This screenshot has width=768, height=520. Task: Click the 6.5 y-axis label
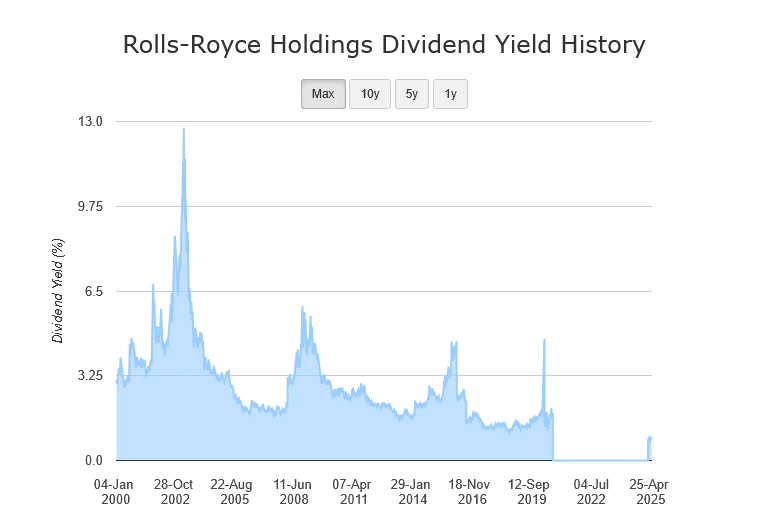(x=94, y=291)
